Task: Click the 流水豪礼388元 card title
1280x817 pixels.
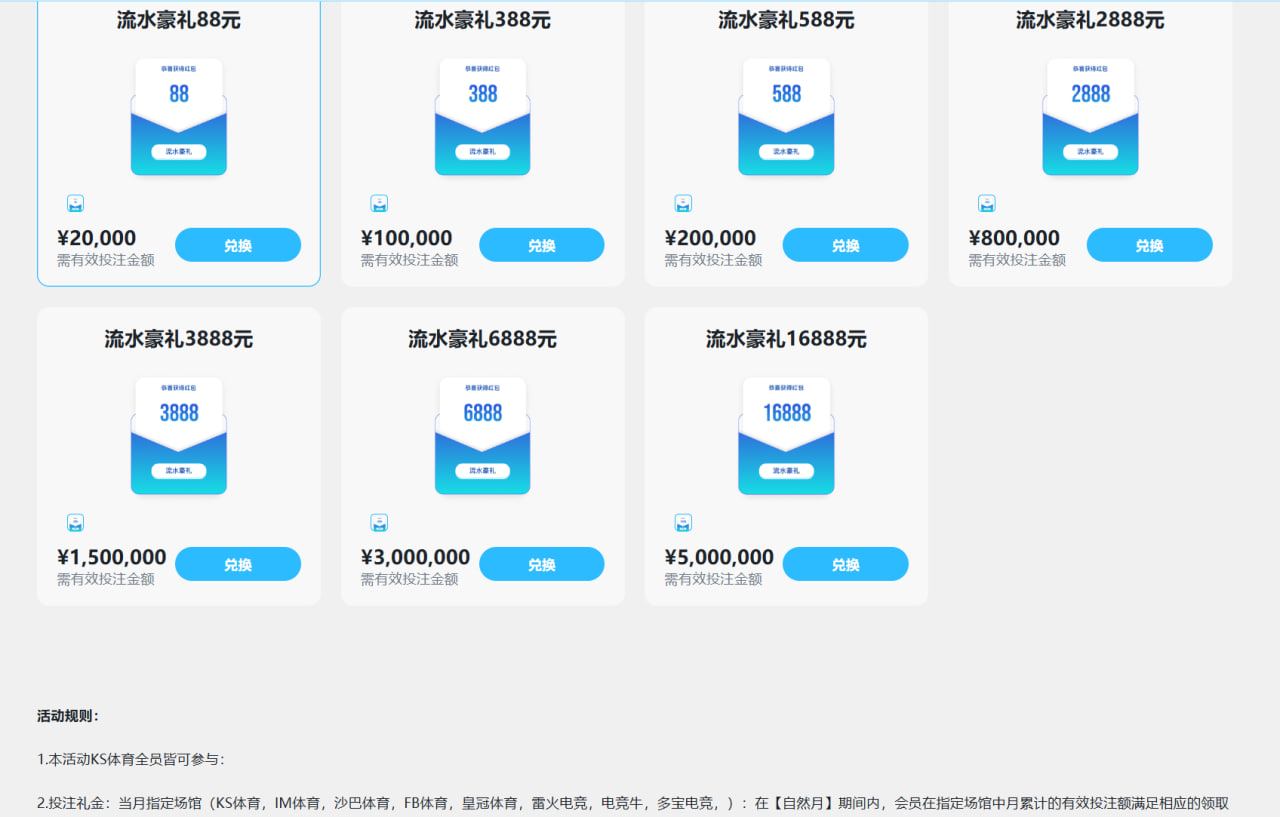Action: pyautogui.click(x=483, y=20)
